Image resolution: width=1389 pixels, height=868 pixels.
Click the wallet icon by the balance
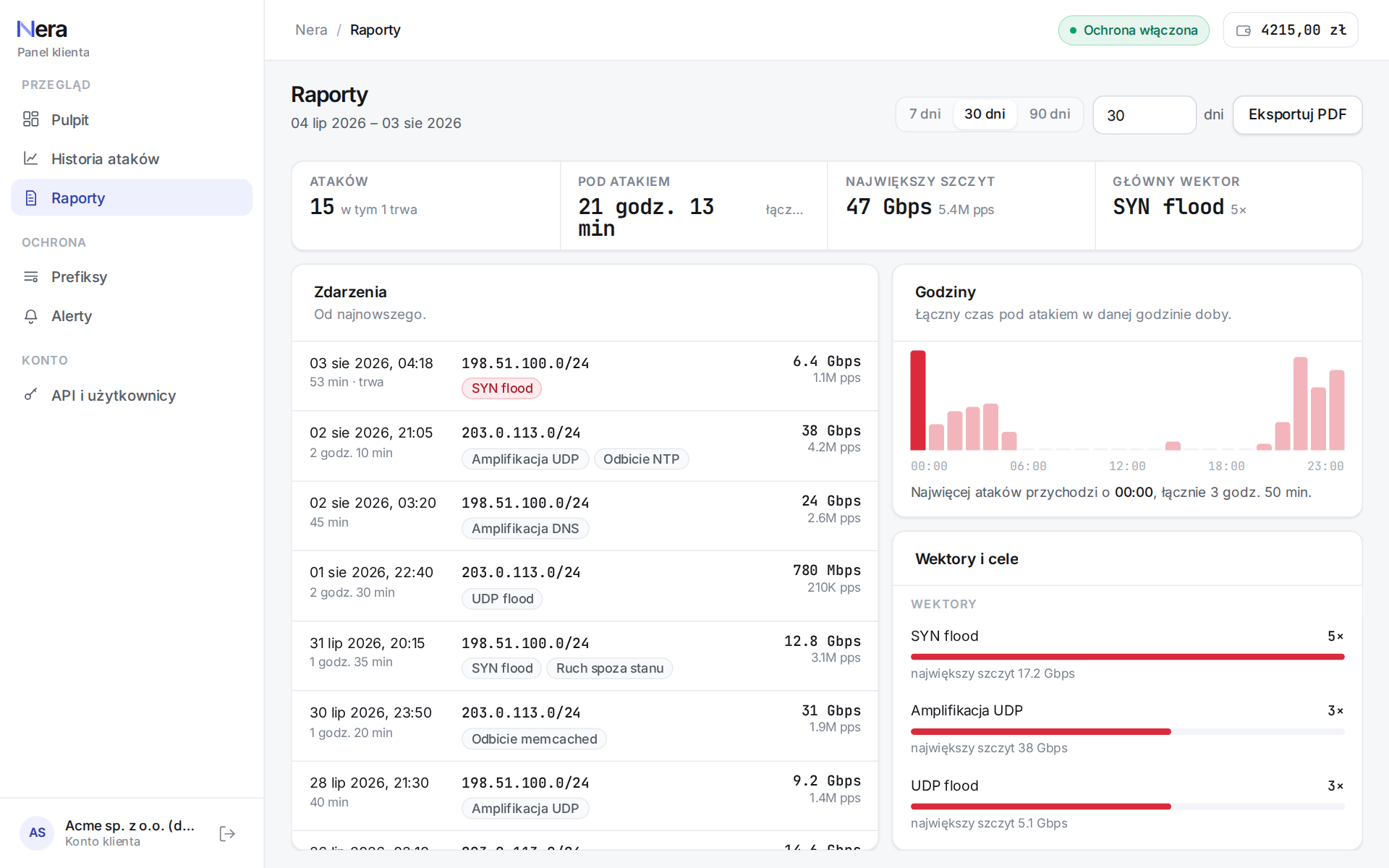coord(1244,30)
